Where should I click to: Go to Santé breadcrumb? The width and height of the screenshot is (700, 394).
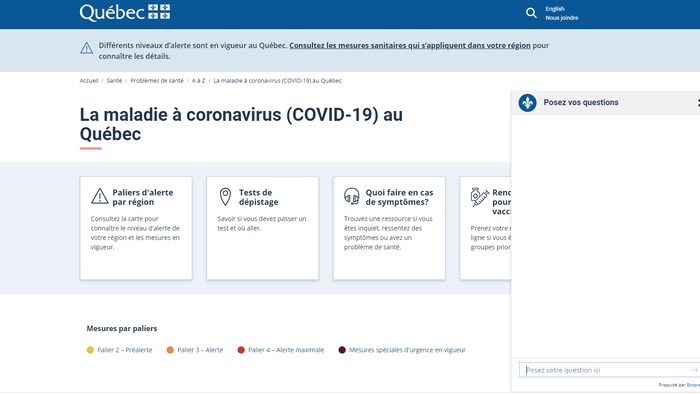(x=114, y=81)
